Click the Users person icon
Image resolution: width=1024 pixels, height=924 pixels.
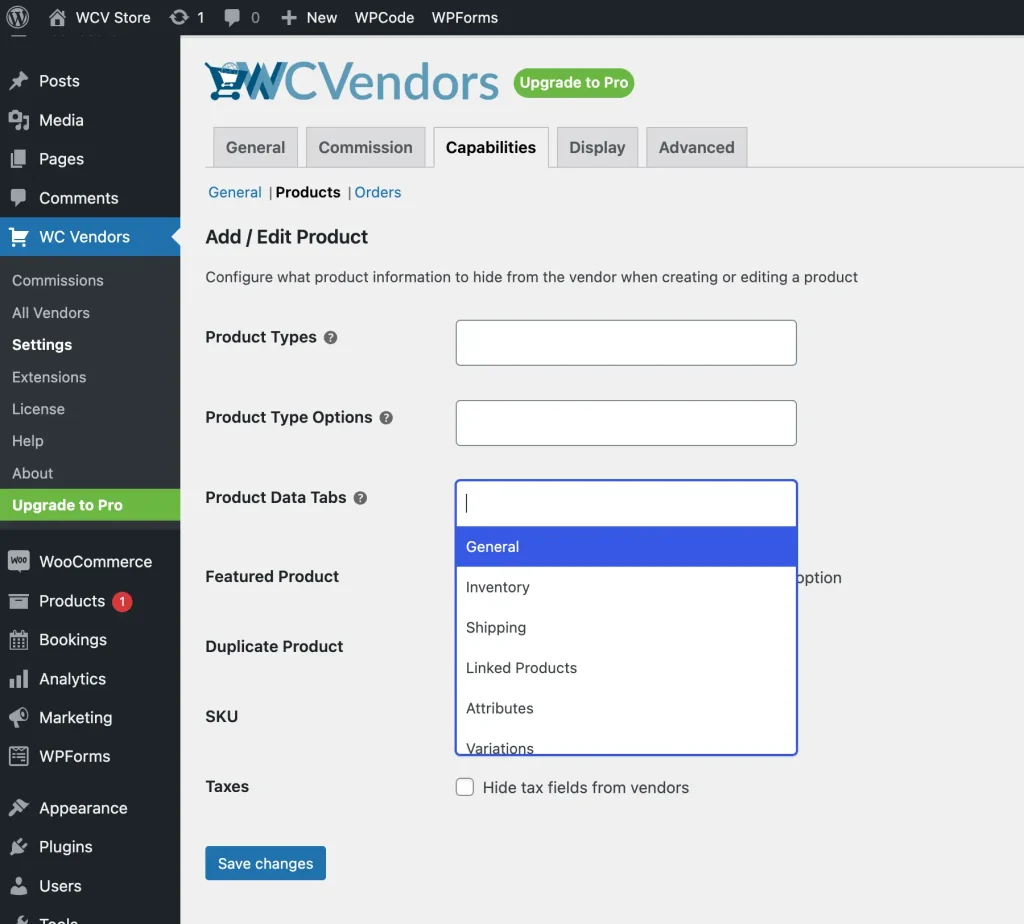point(19,885)
